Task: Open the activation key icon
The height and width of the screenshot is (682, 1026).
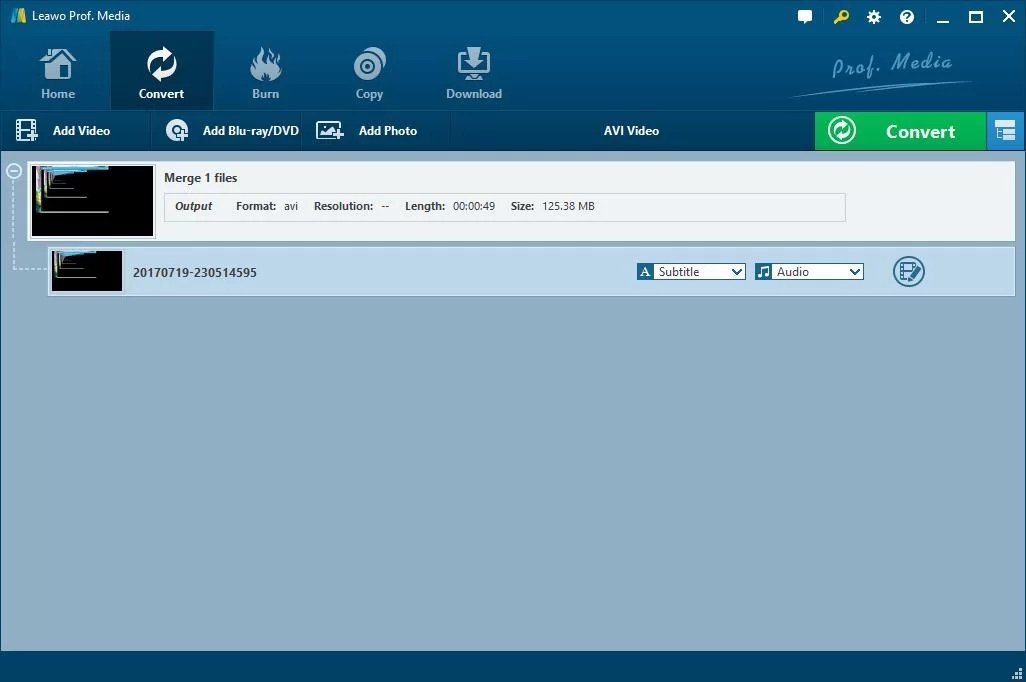Action: (840, 16)
